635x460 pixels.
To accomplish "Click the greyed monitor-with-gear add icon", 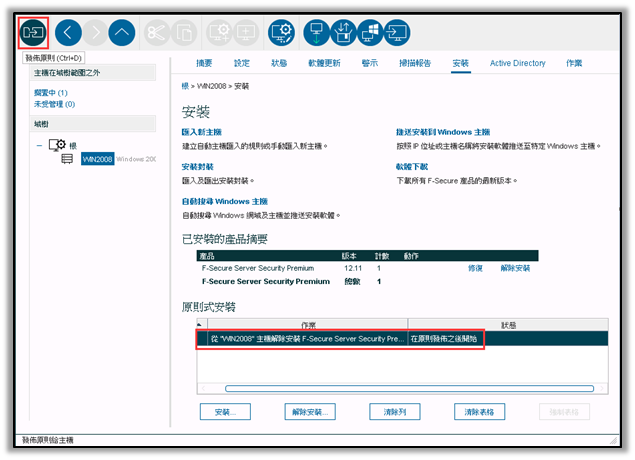I will 219,32.
